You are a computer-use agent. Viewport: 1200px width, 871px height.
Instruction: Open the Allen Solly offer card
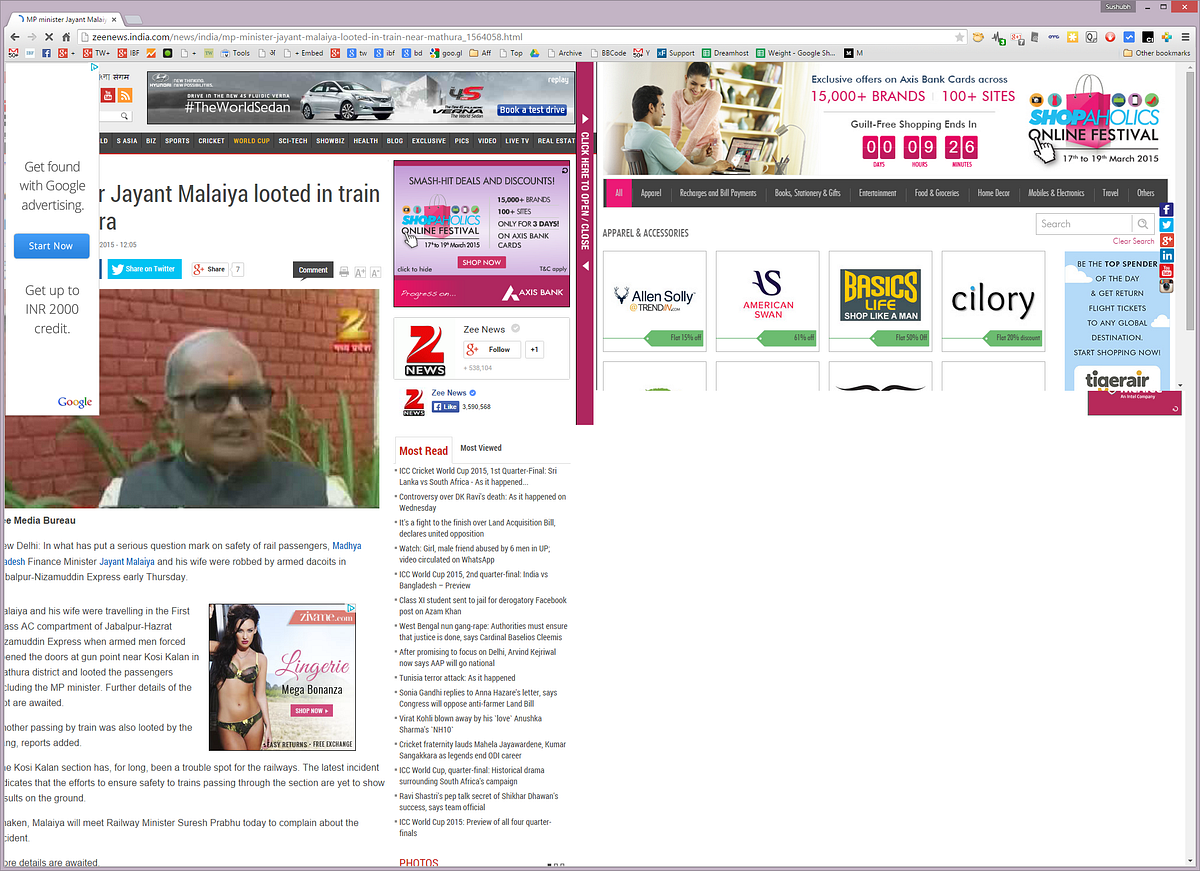655,301
